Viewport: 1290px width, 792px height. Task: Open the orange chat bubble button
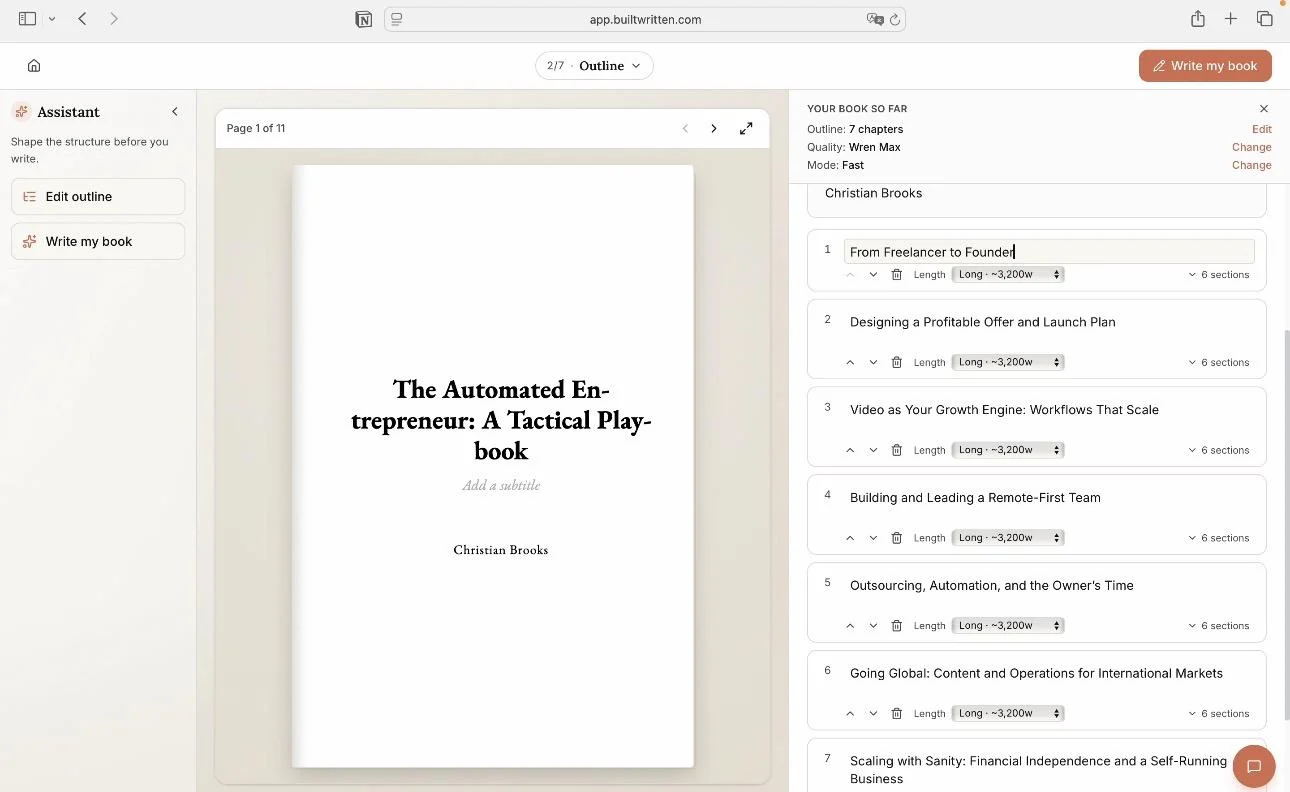click(1254, 767)
